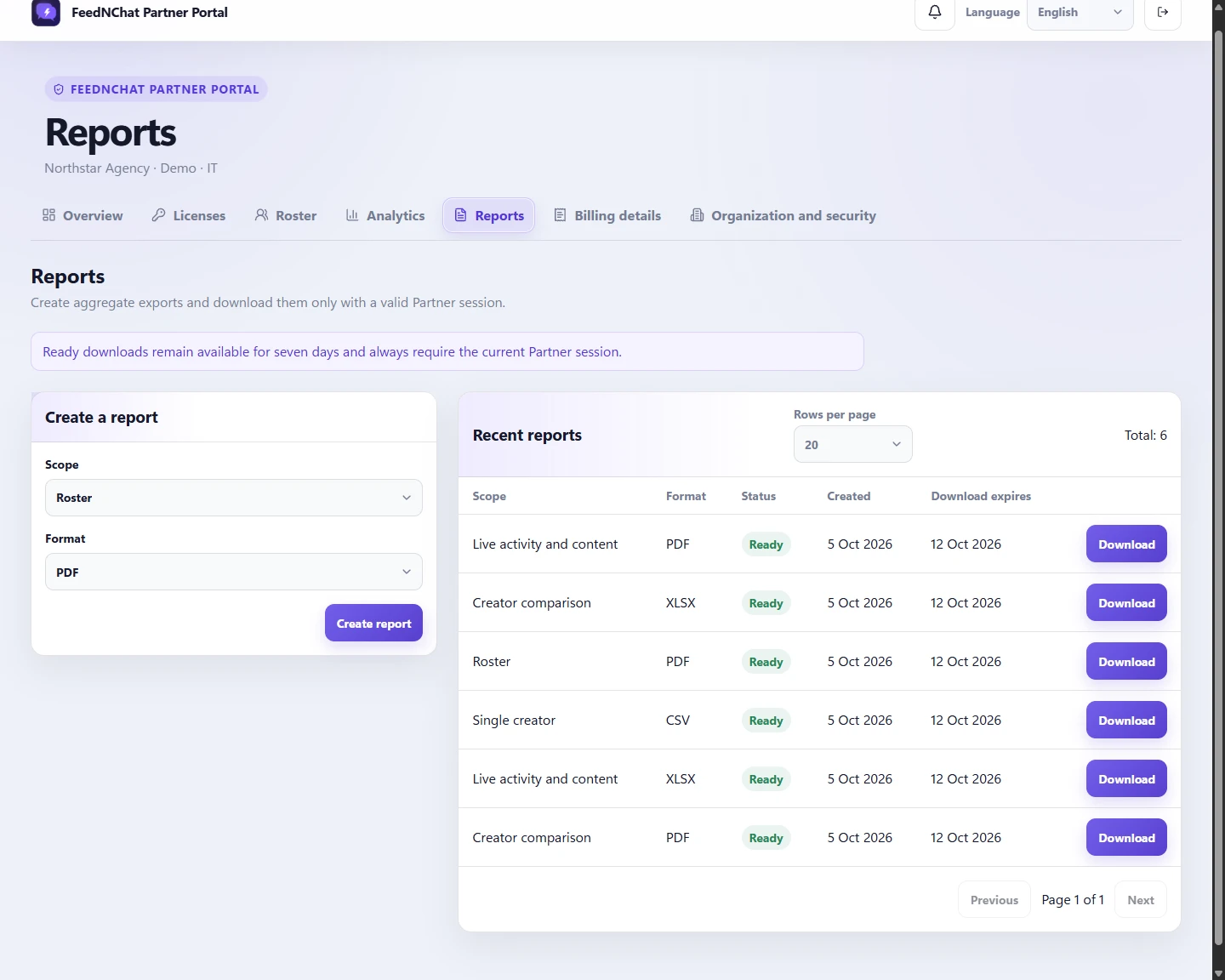
Task: Click the 'Single creator' scope cell
Action: (514, 721)
